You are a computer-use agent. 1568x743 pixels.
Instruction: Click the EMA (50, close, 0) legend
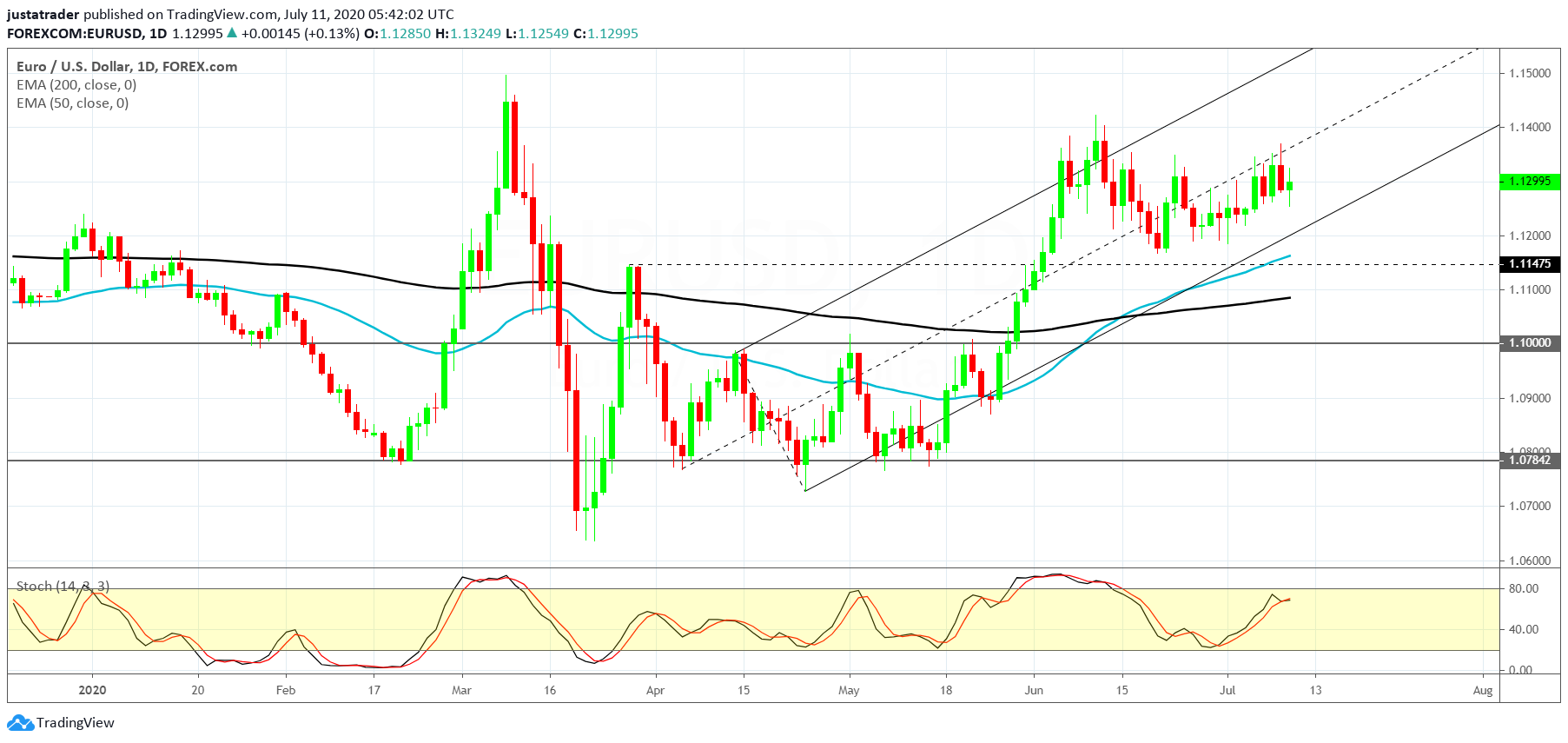73,103
